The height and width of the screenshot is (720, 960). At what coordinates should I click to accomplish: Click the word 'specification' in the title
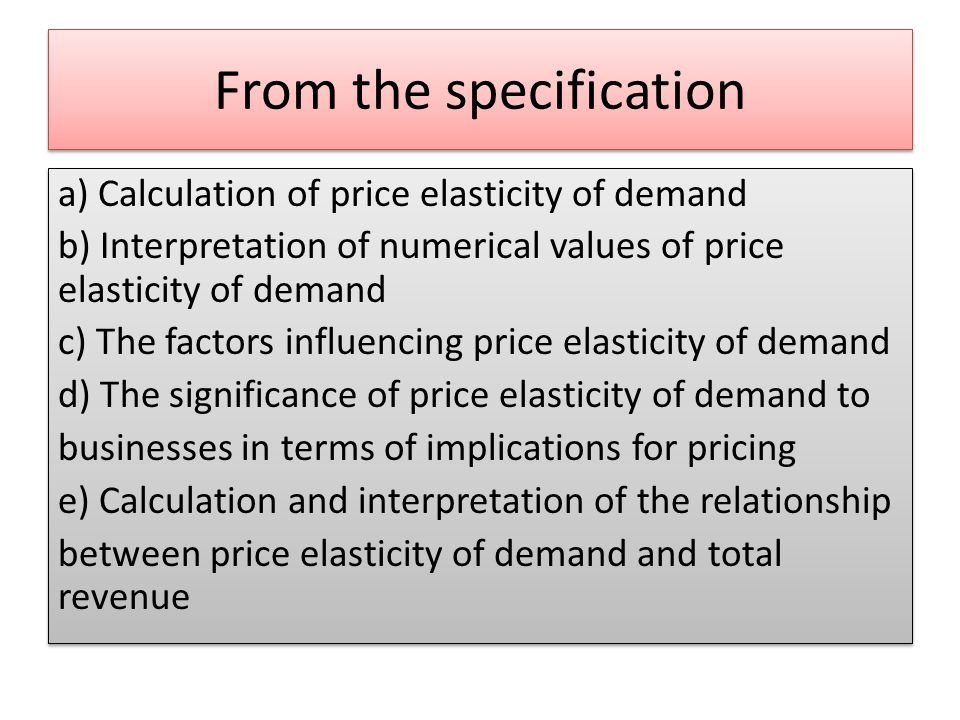pos(595,92)
